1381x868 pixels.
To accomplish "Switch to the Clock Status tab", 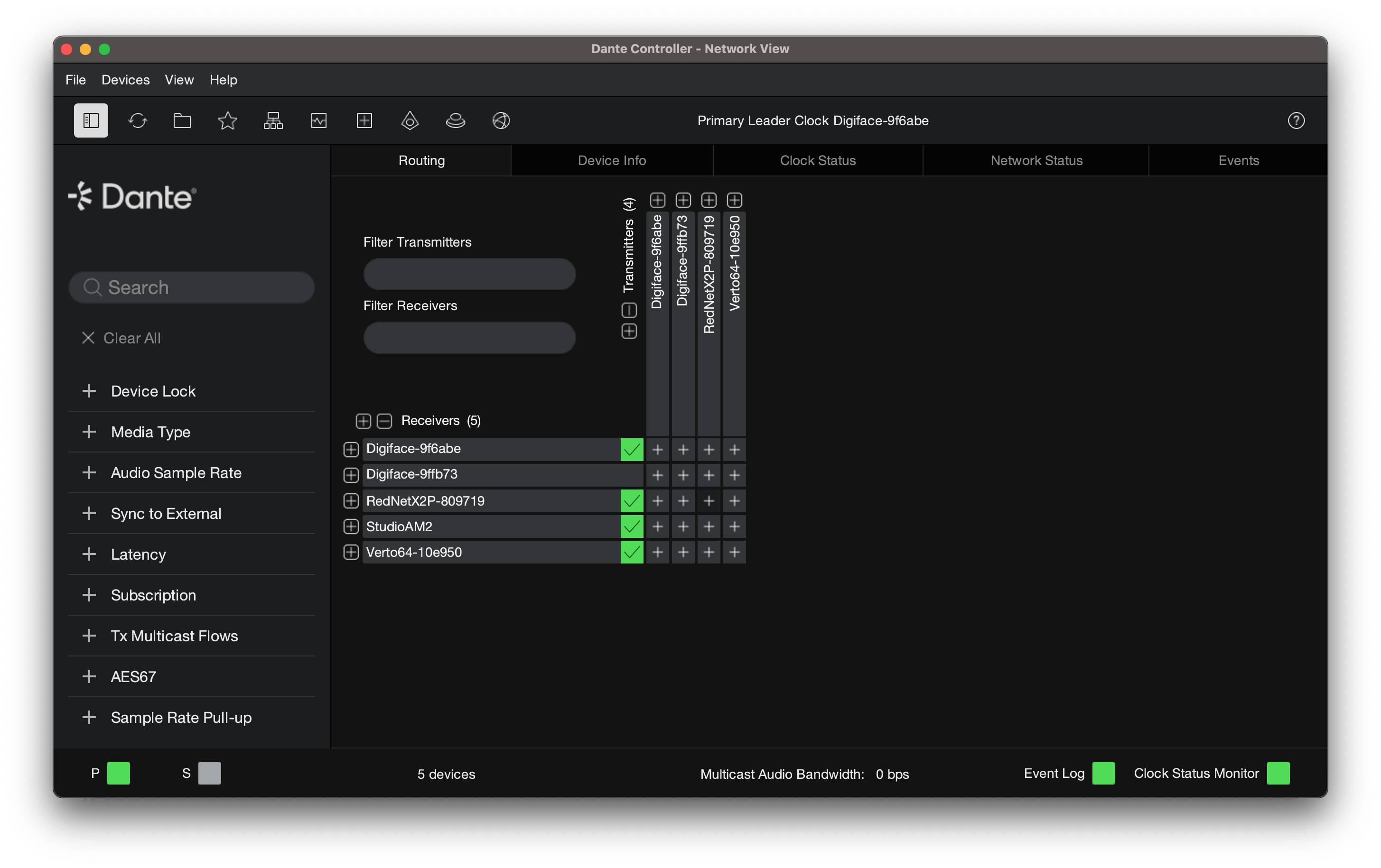I will [818, 160].
